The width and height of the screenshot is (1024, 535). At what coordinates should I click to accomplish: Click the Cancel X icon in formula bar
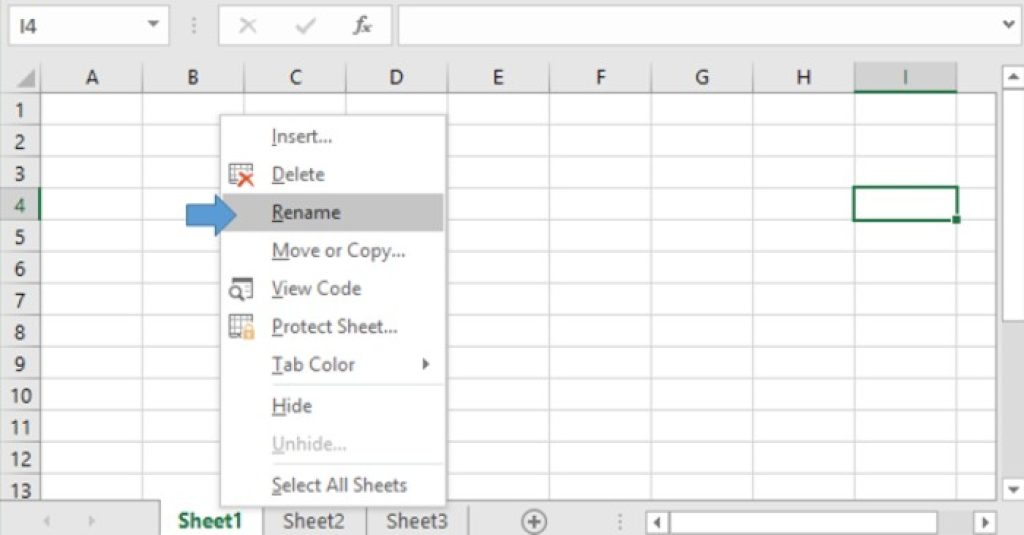pos(248,26)
